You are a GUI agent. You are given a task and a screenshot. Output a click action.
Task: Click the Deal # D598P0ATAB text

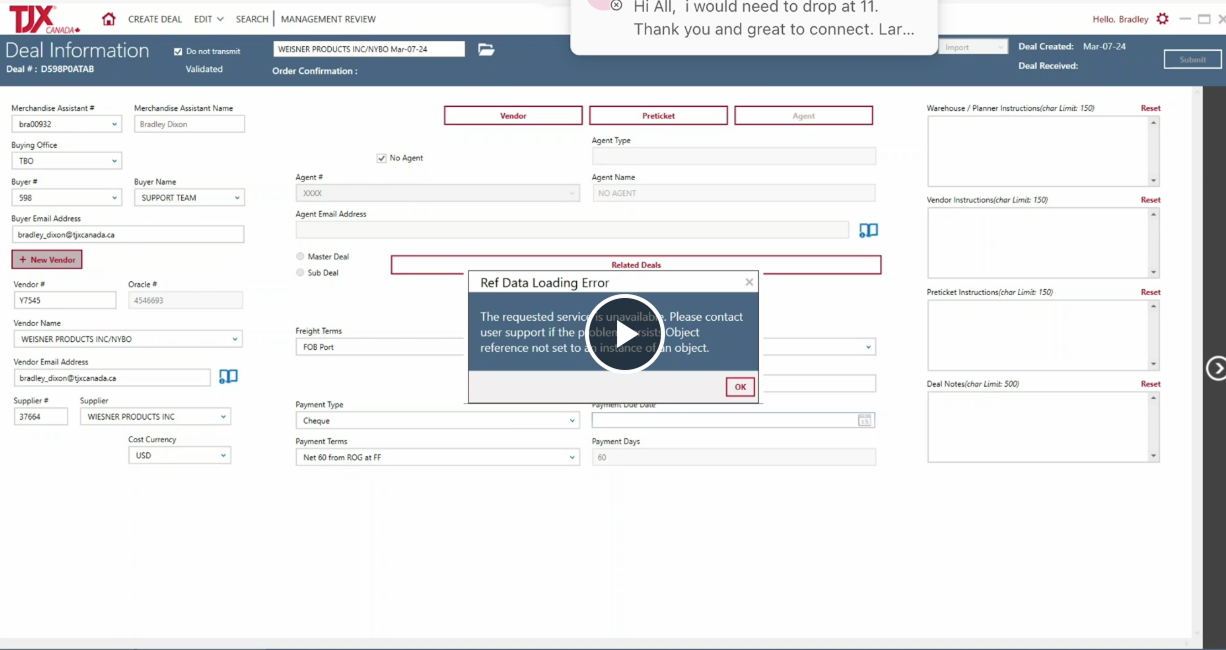click(x=50, y=69)
